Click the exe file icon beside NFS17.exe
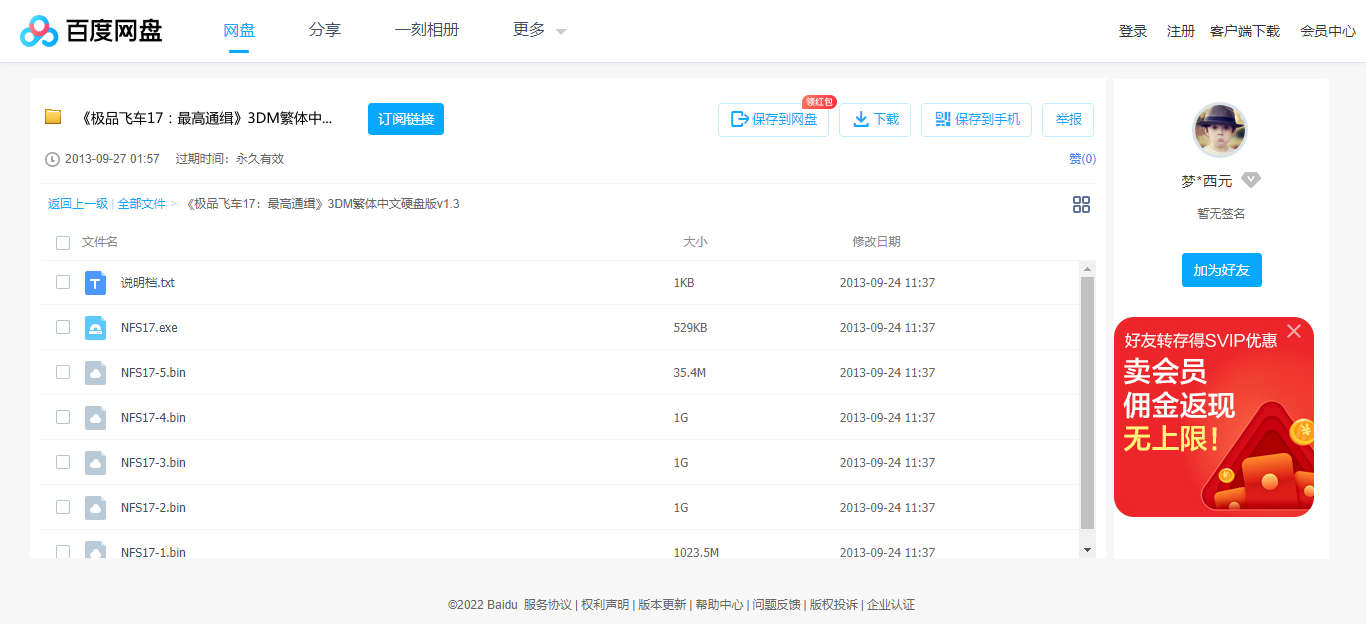Screen dimensions: 1366x624 coord(95,327)
